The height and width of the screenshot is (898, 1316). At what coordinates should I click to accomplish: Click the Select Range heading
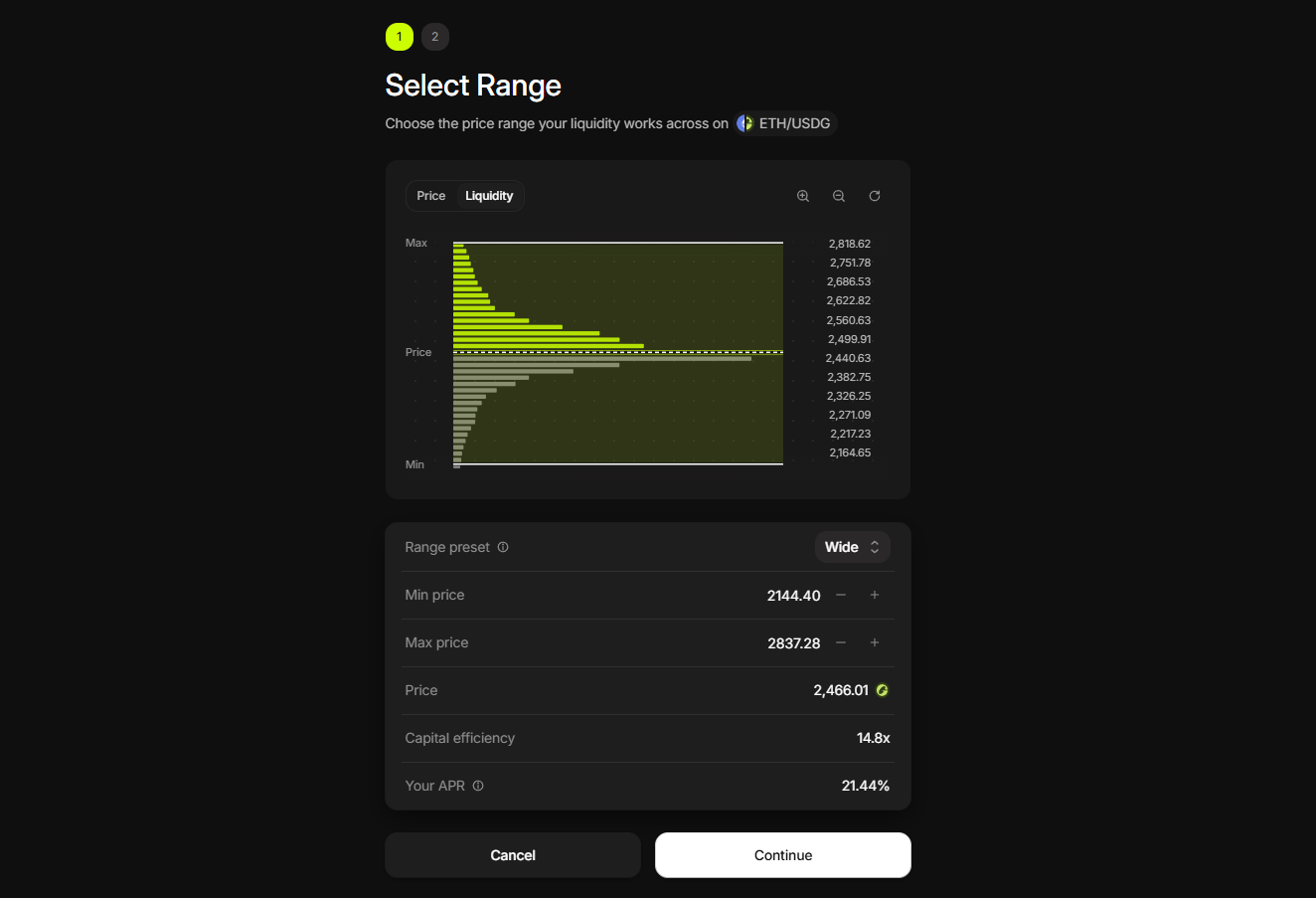click(x=473, y=86)
